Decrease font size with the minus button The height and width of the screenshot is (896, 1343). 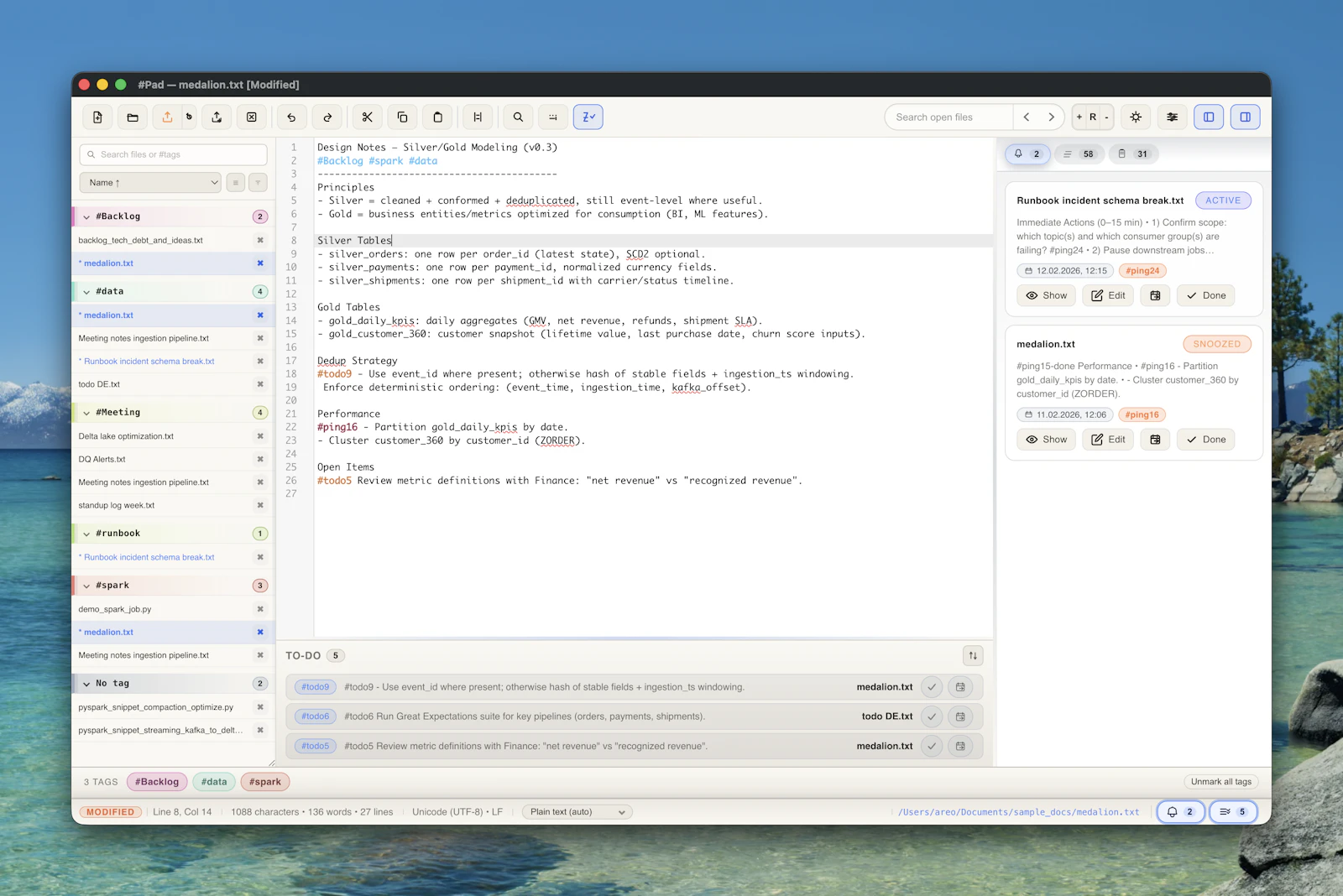click(1106, 117)
